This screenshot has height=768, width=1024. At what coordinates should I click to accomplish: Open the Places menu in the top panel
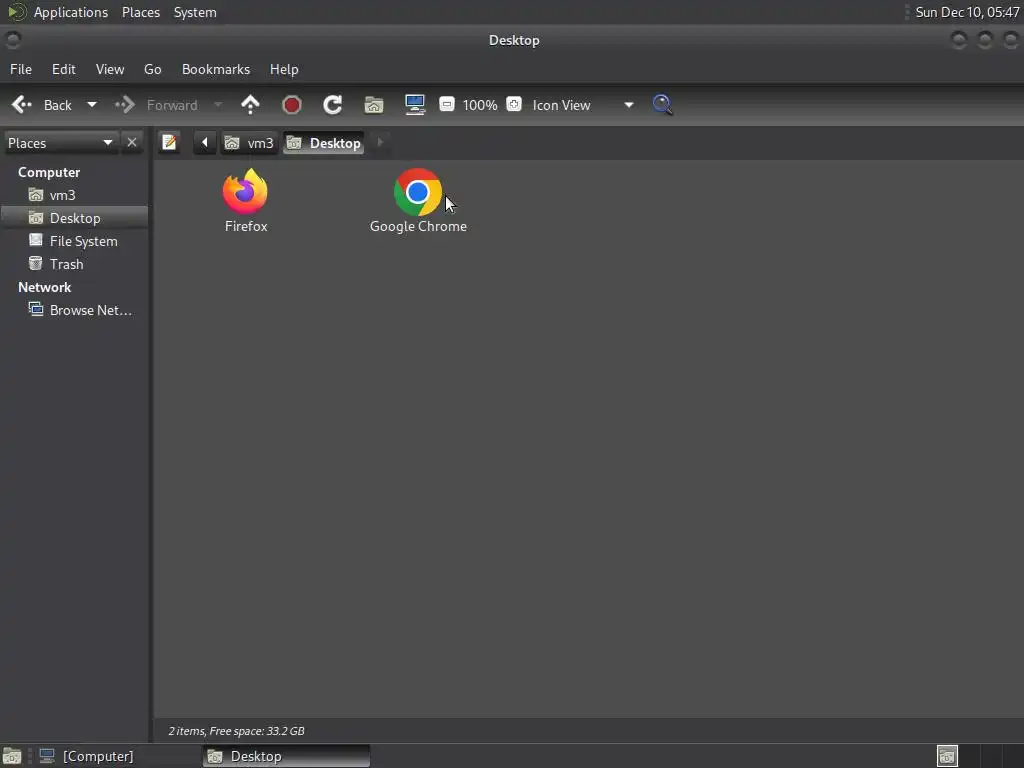140,12
